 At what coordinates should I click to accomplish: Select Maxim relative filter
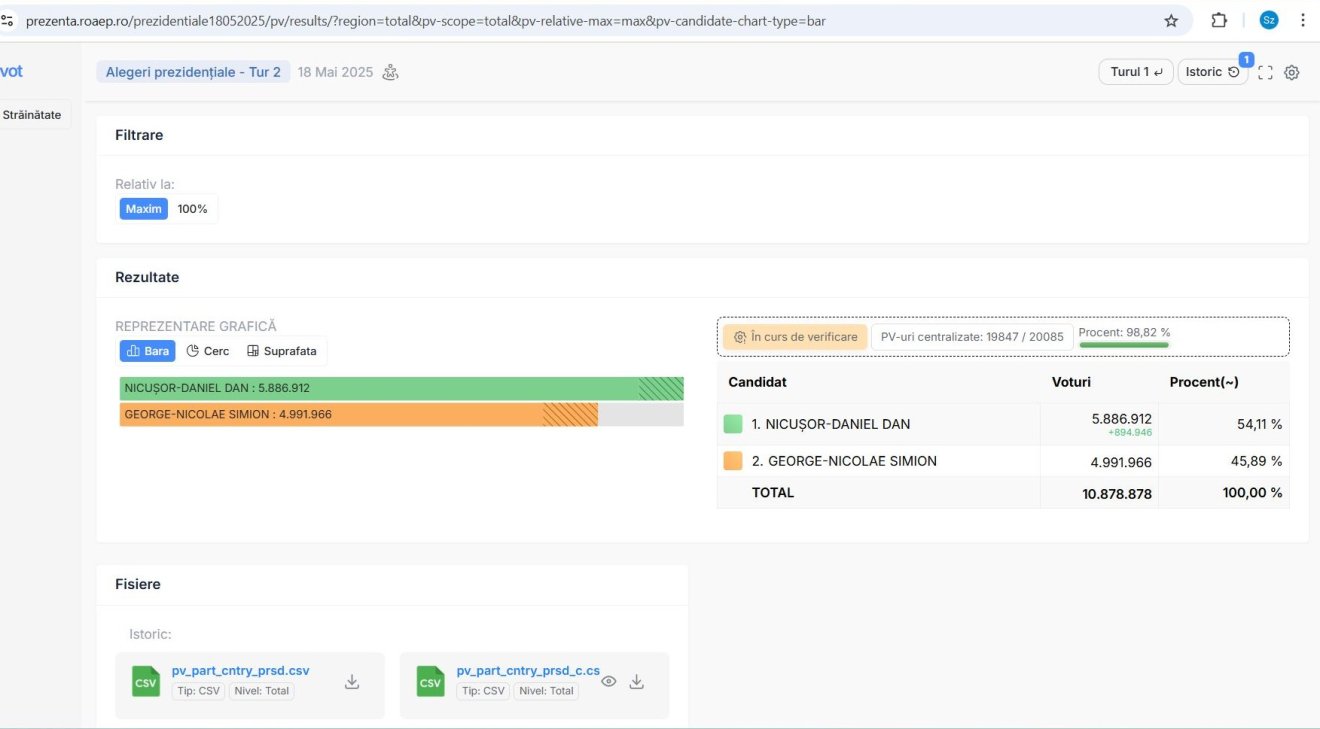[x=144, y=209]
